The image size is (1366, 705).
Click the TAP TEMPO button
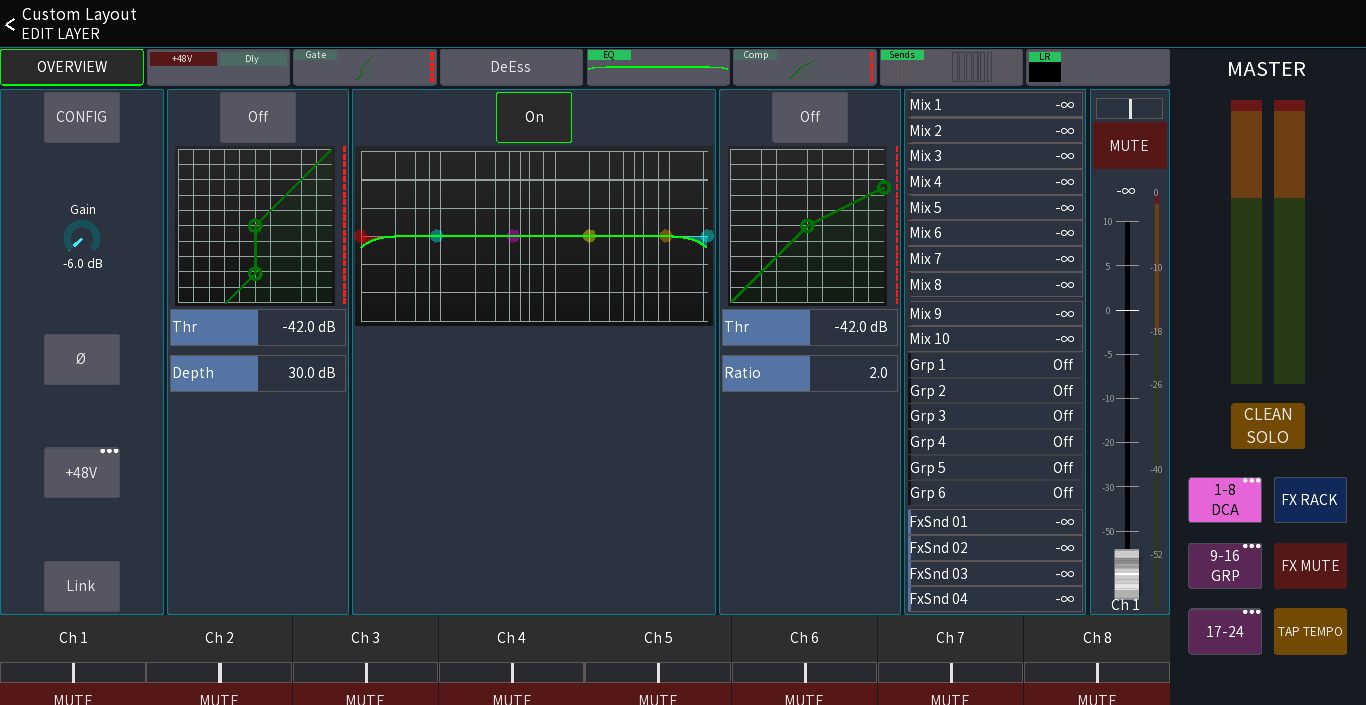[x=1310, y=632]
